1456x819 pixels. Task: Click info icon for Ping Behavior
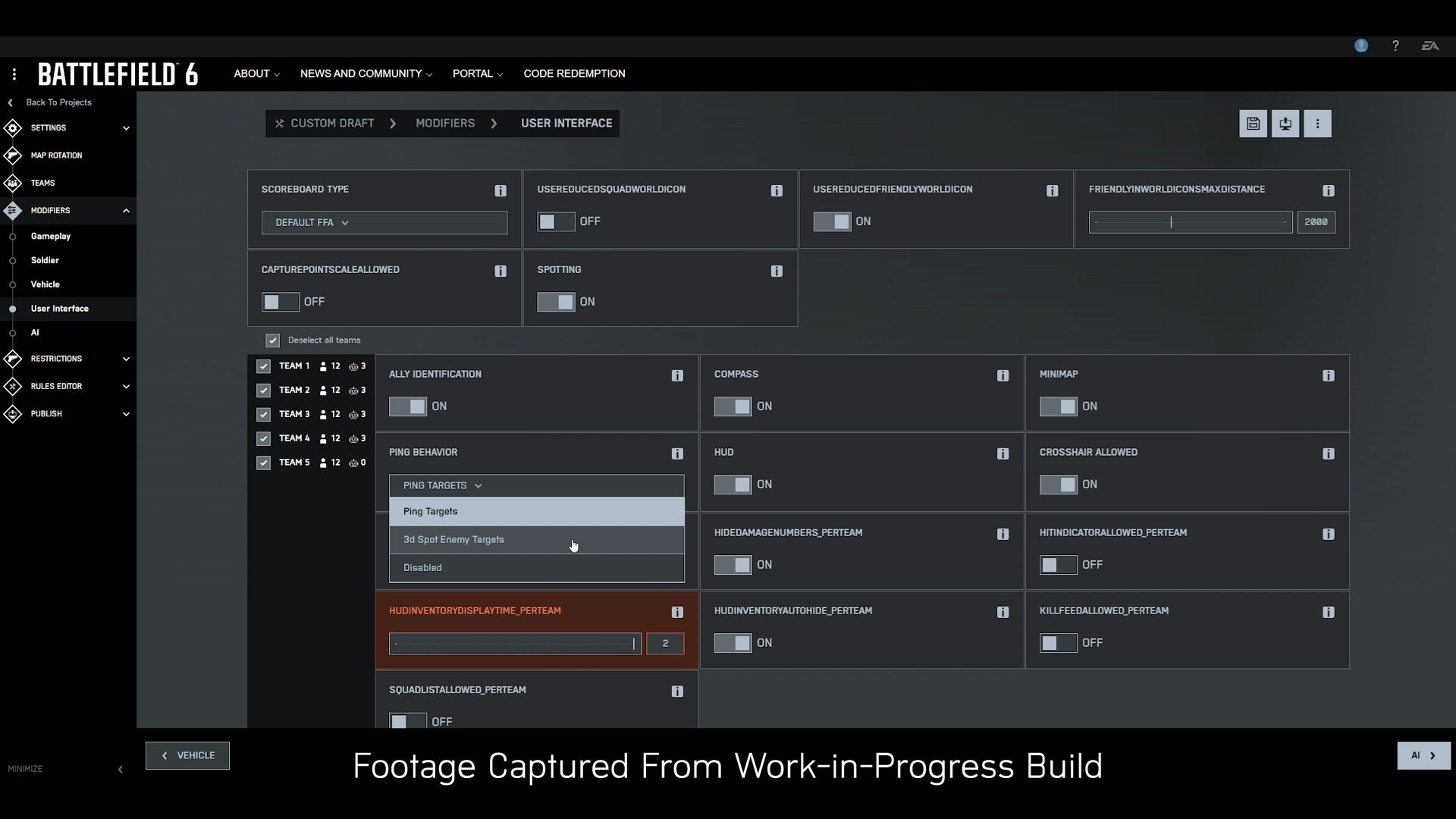(x=677, y=453)
